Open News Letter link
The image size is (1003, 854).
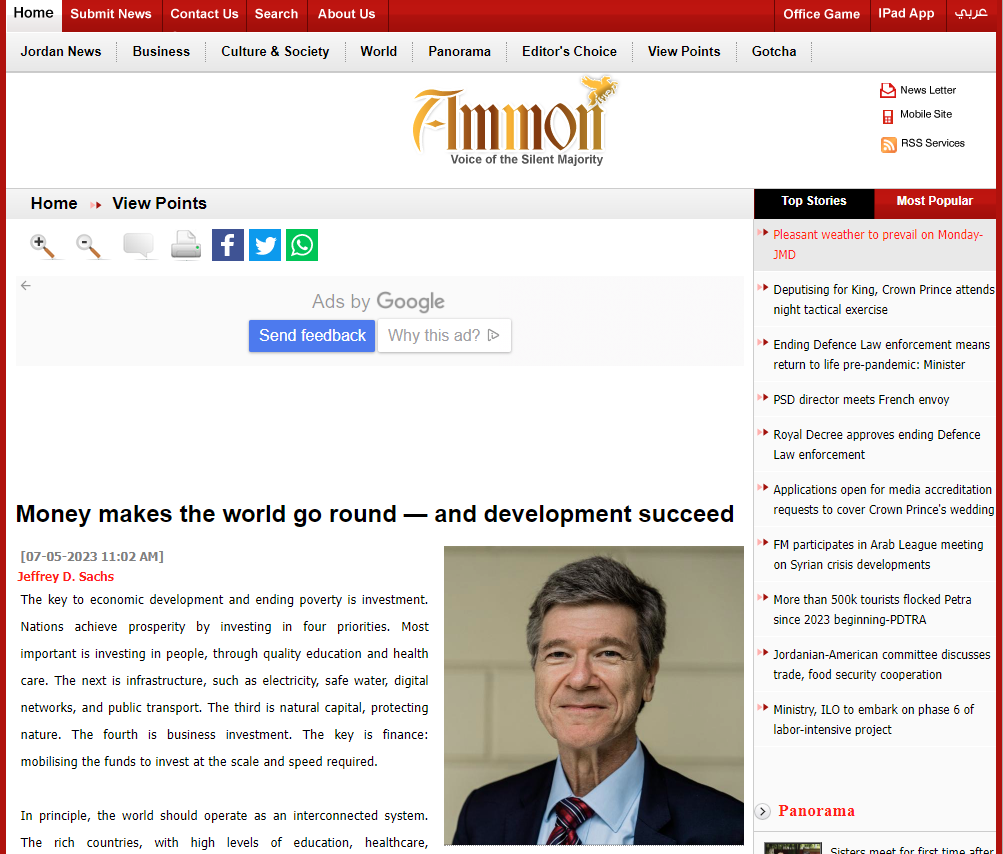coord(928,90)
